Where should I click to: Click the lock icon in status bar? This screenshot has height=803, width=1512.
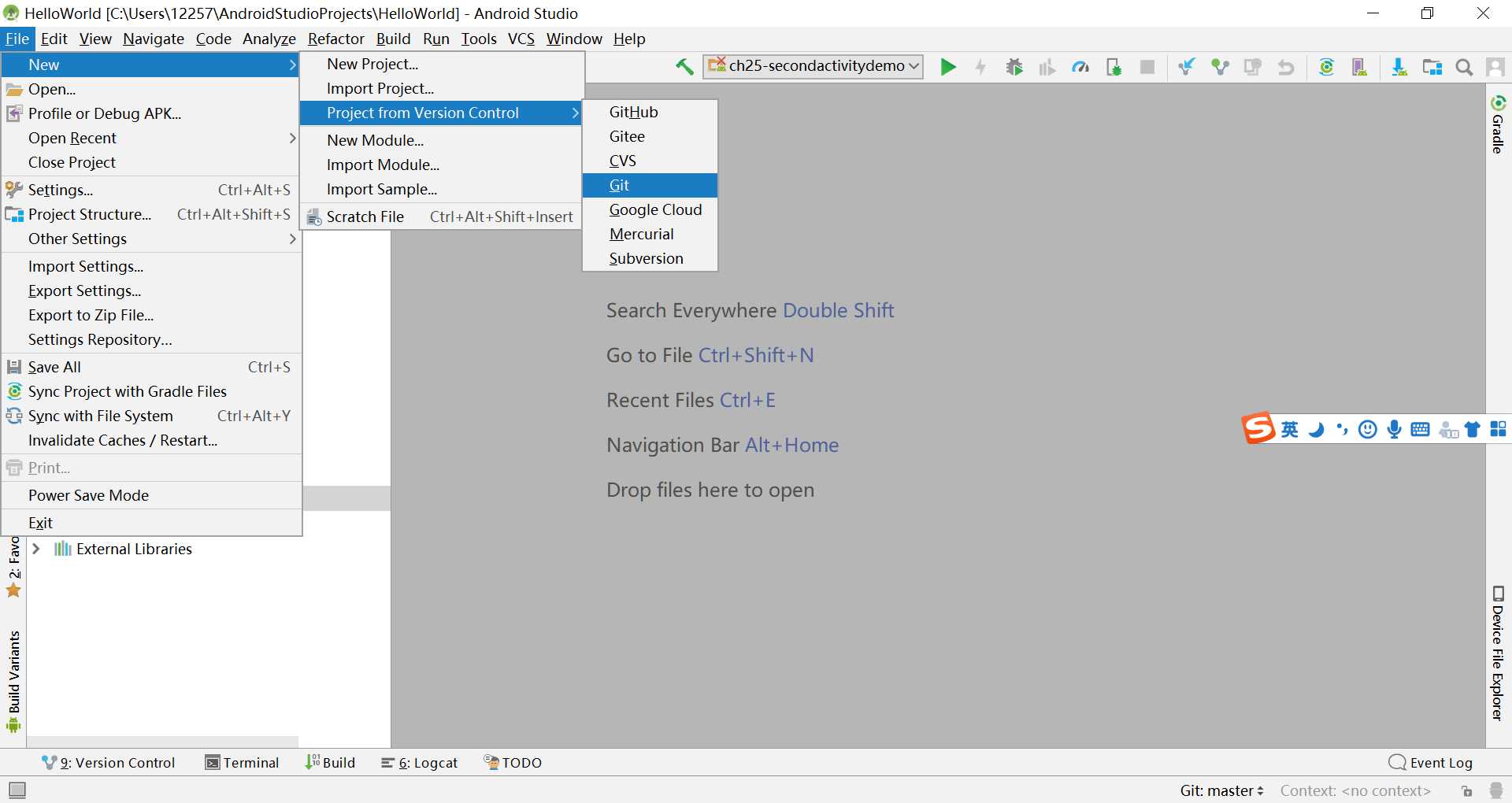(x=1466, y=790)
